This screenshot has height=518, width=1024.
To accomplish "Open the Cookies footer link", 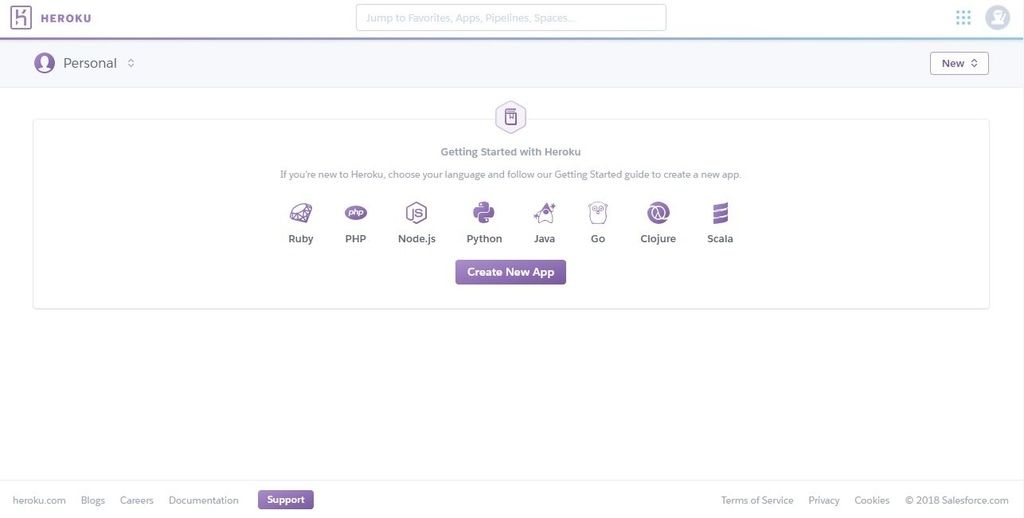I will tap(872, 500).
